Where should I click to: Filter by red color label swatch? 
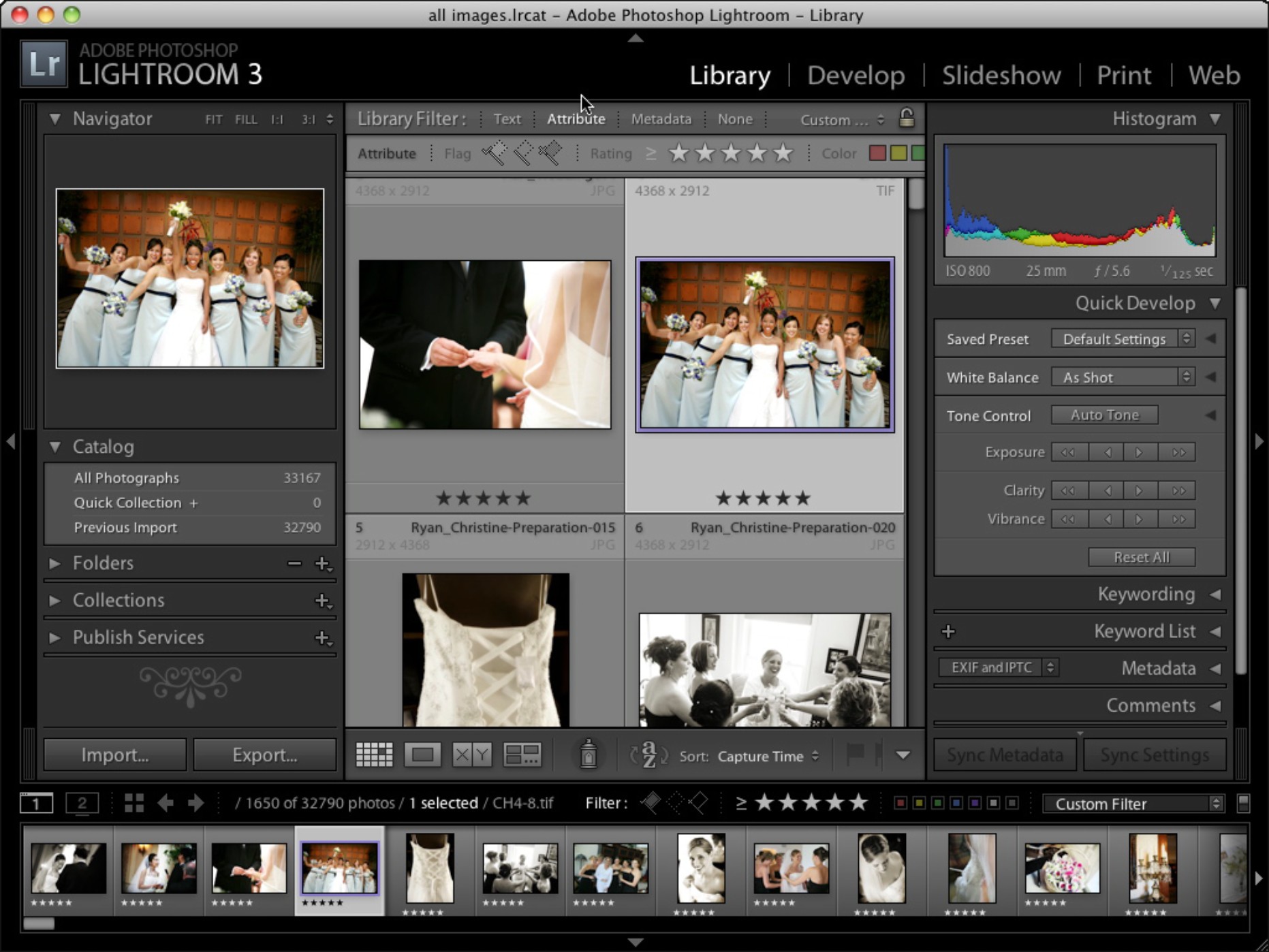pos(878,153)
